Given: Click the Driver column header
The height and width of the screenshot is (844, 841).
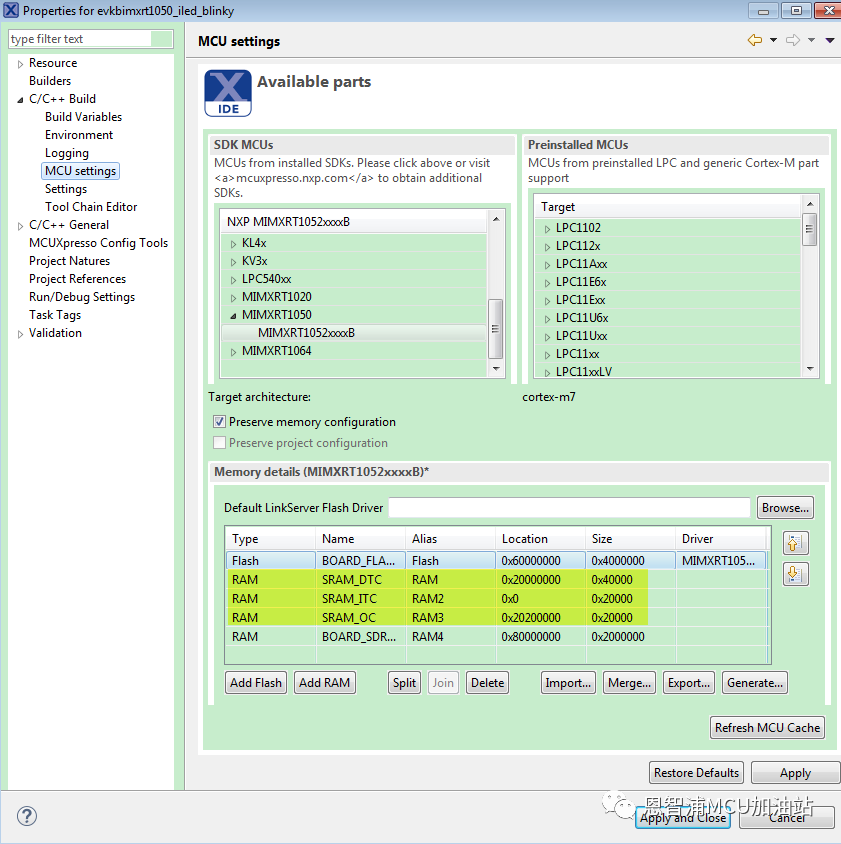Looking at the screenshot, I should click(720, 539).
